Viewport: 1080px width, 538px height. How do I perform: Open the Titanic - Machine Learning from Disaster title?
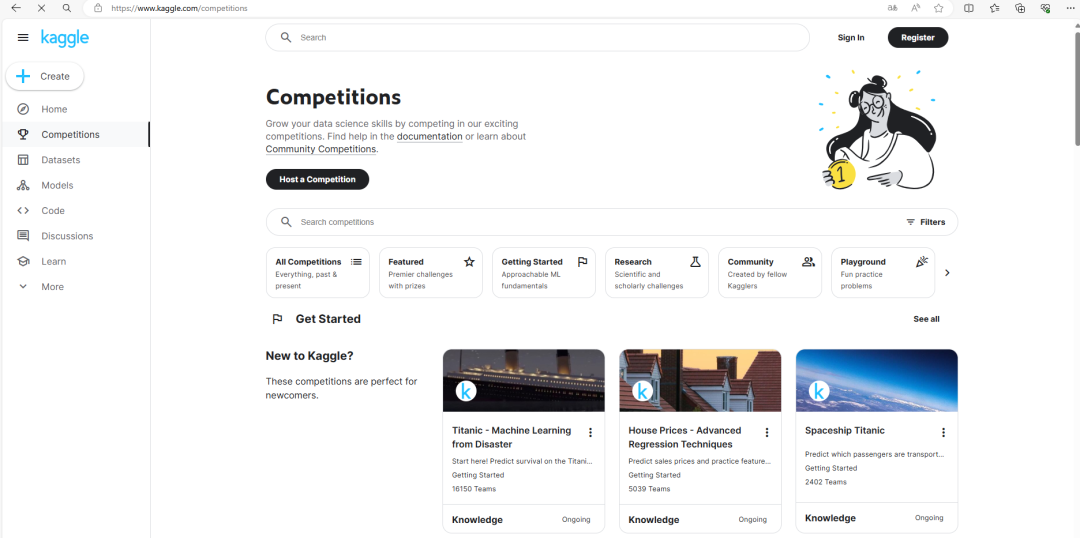coord(511,437)
